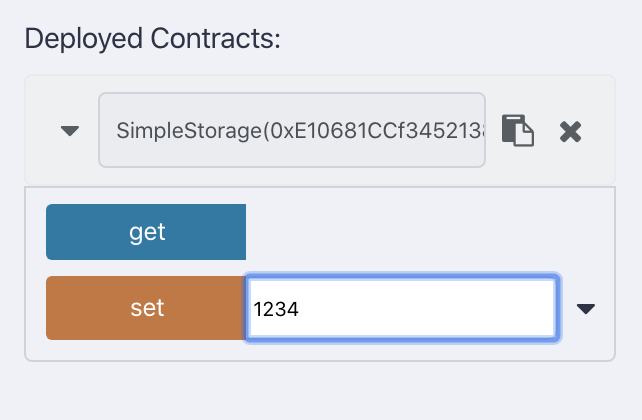642x420 pixels.
Task: Remove the deployed SimpleStorage contract
Action: [570, 131]
